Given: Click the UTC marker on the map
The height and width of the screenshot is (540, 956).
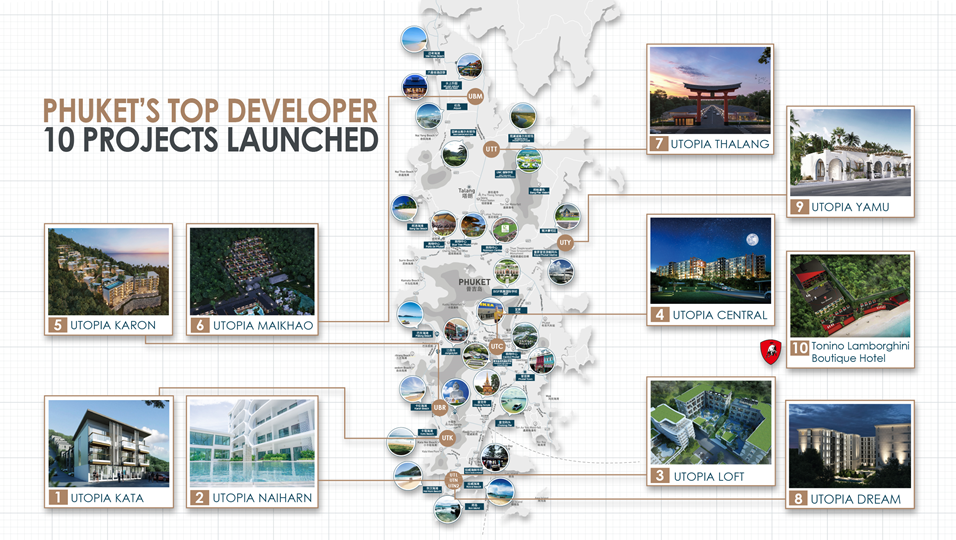Looking at the screenshot, I should (x=497, y=346).
